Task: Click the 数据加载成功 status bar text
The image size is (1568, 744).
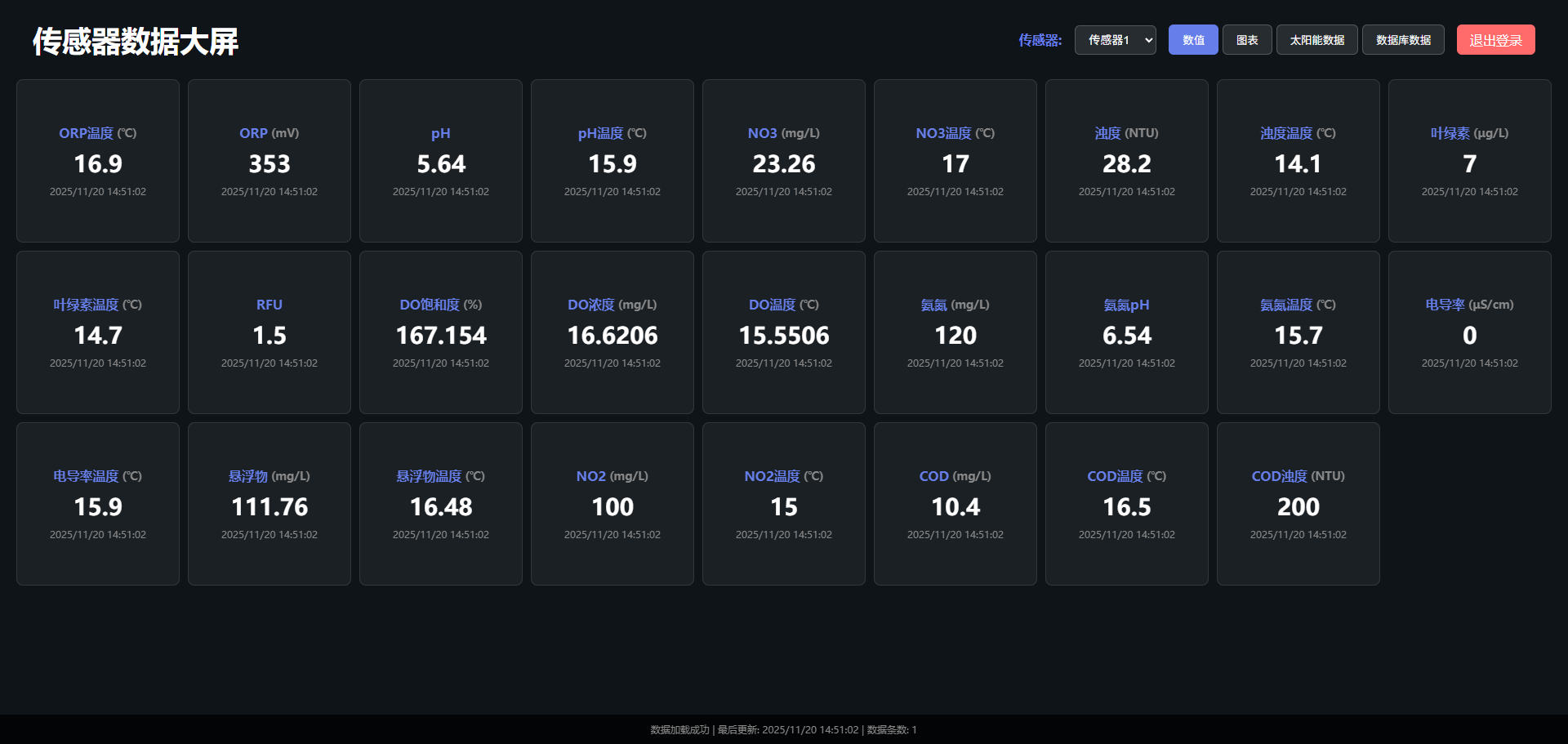Action: point(679,730)
